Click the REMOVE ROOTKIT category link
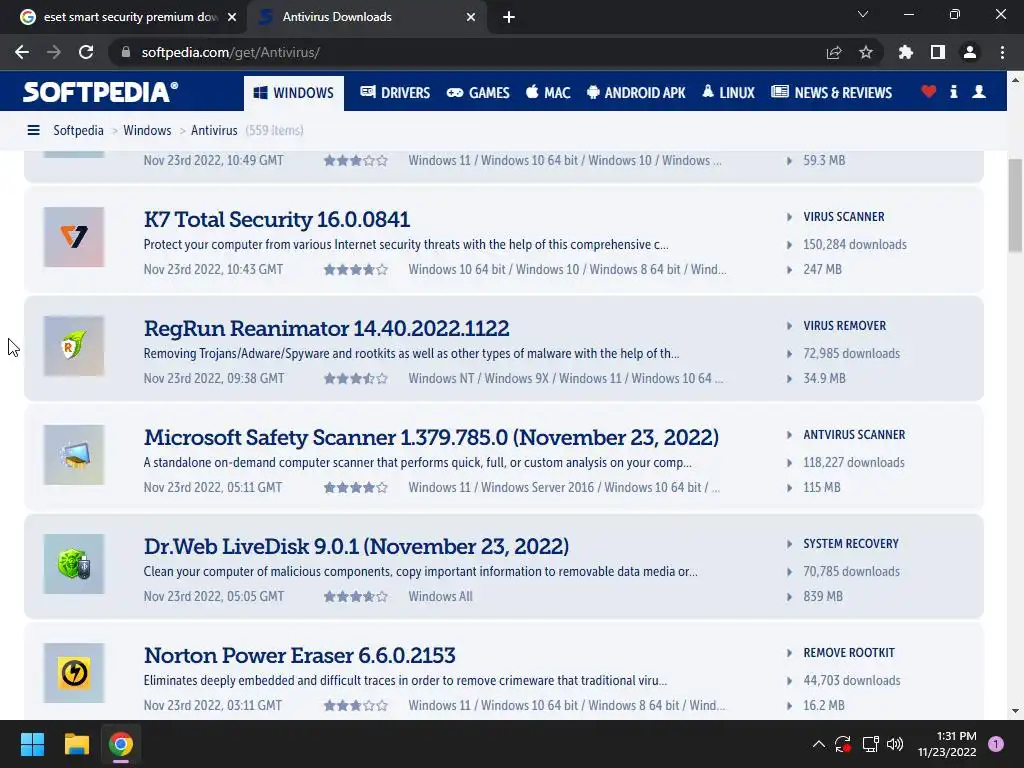The image size is (1024, 768). 849,653
